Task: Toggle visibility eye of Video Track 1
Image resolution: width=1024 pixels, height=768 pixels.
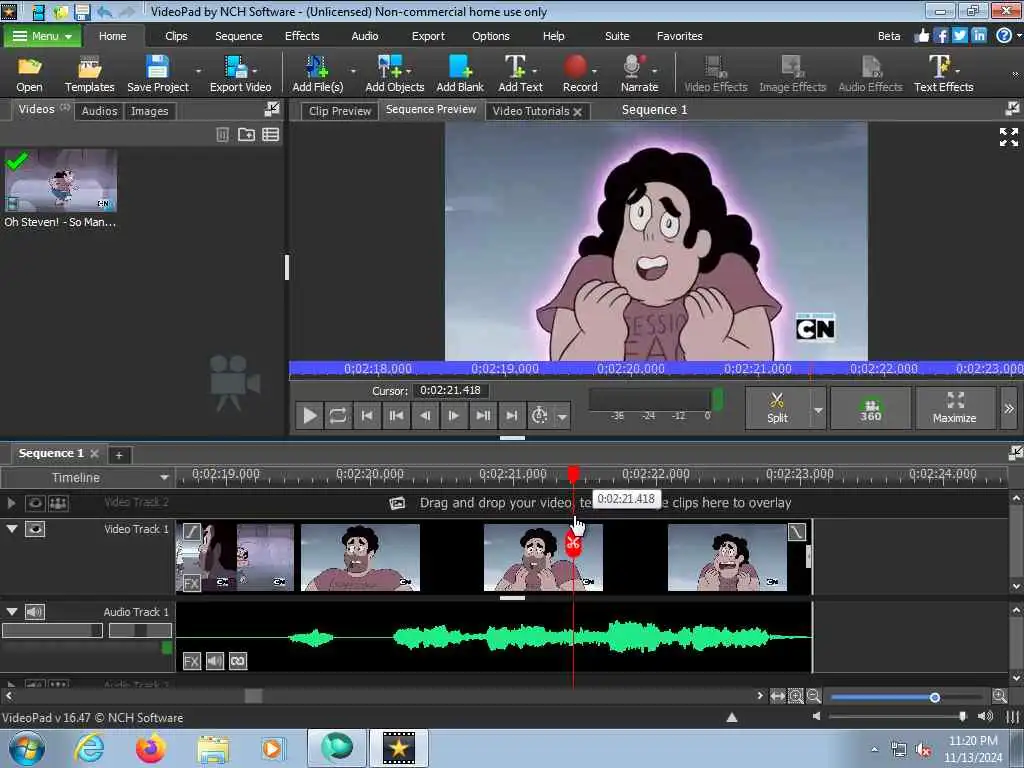Action: point(35,529)
